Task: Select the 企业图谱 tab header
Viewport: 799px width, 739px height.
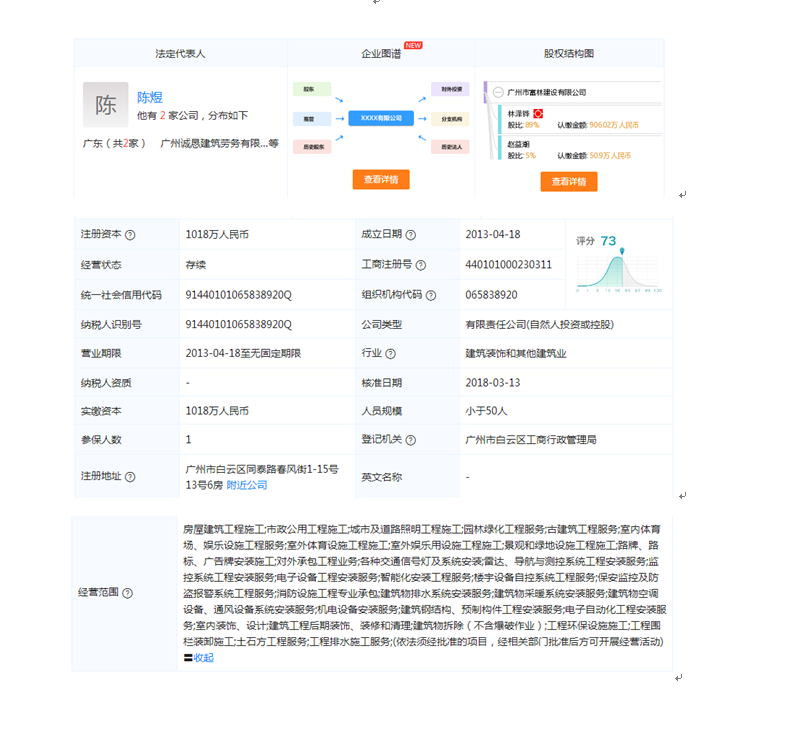Action: pyautogui.click(x=381, y=53)
